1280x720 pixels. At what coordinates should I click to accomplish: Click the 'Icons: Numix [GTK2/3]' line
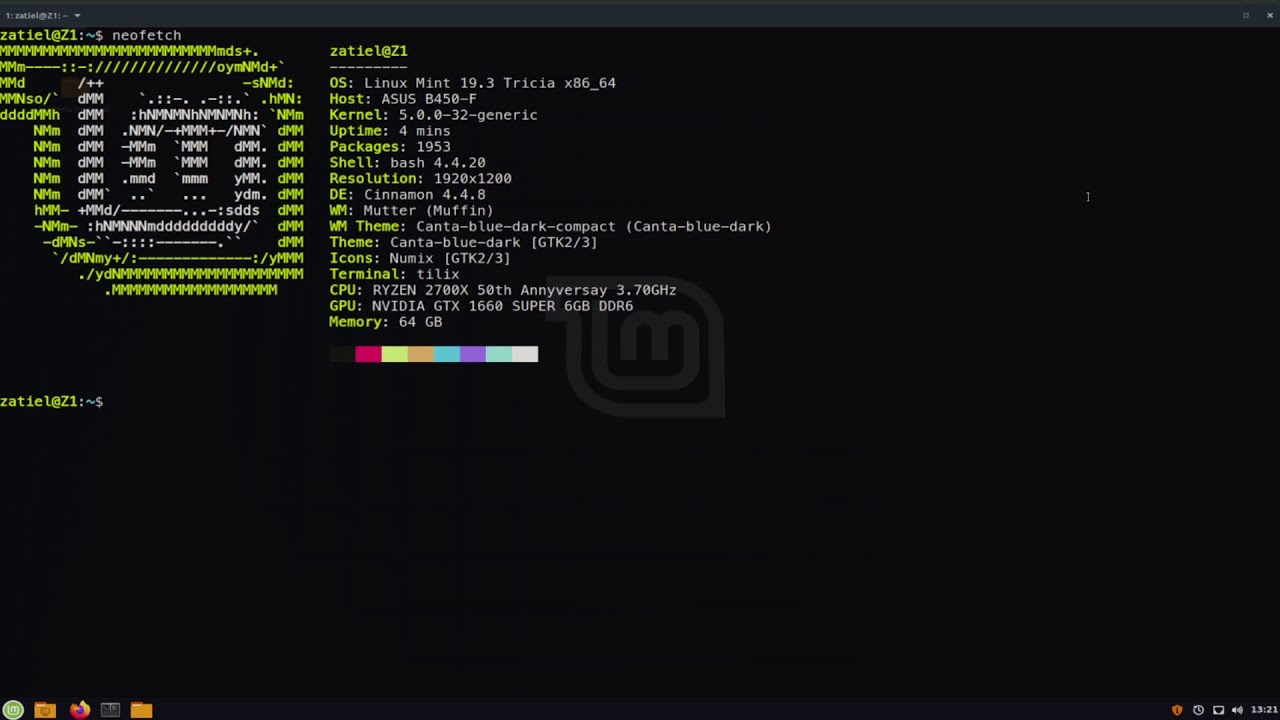(420, 259)
